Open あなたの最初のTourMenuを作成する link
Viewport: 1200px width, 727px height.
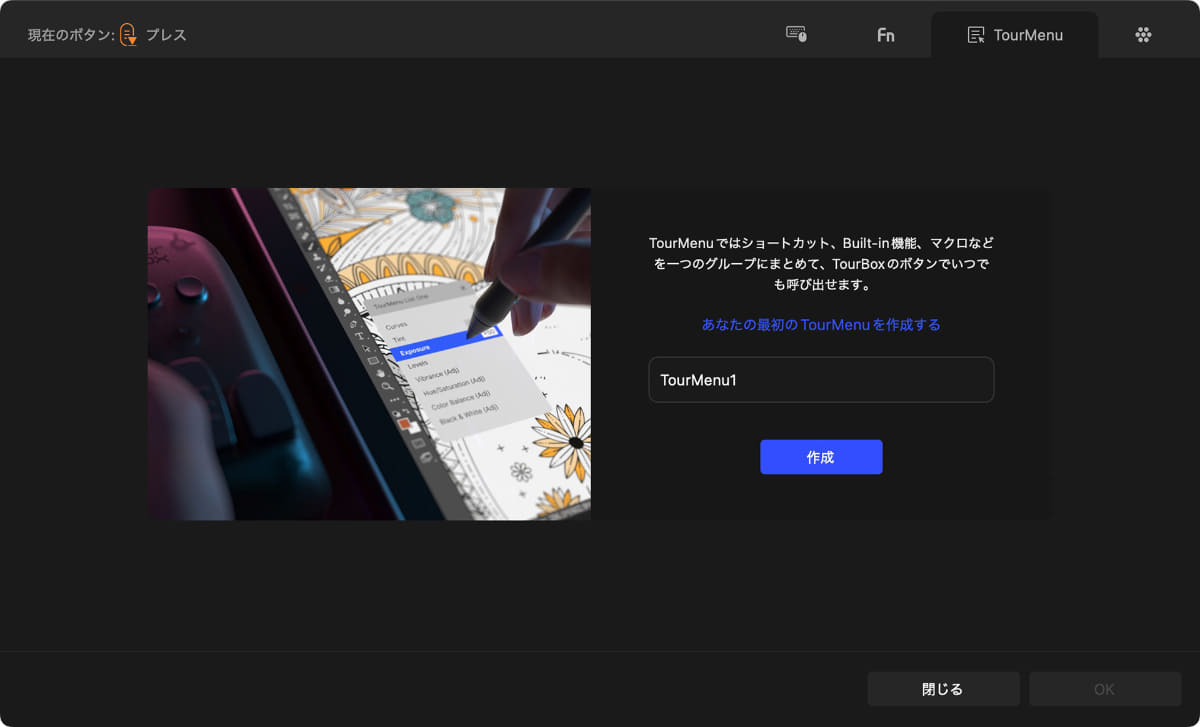821,324
